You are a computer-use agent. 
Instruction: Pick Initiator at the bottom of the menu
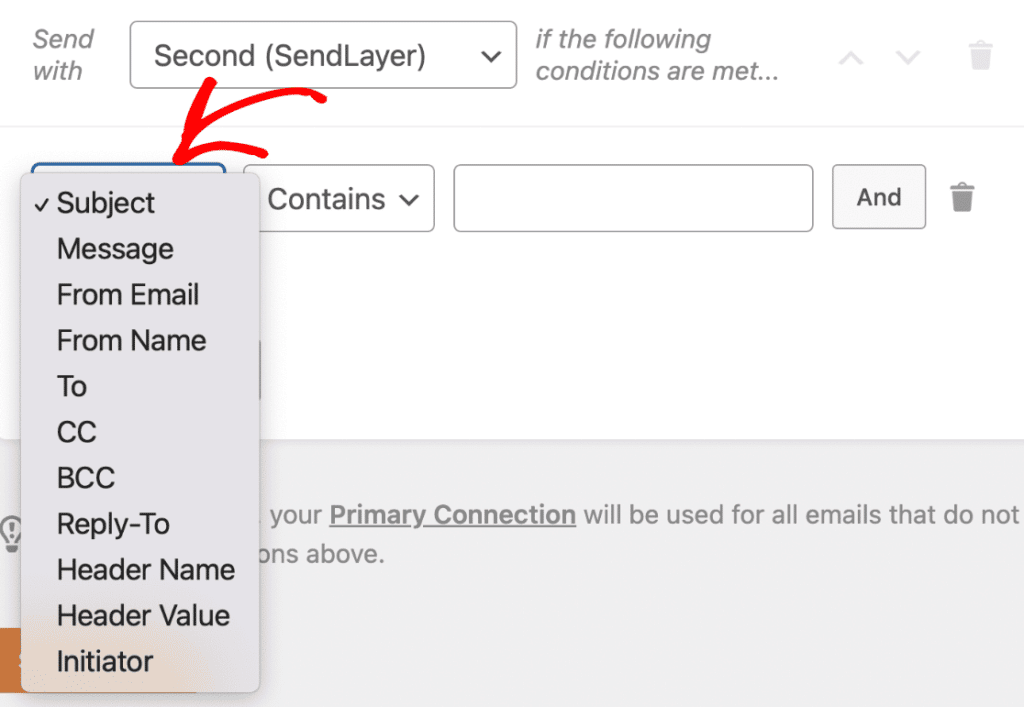click(105, 661)
